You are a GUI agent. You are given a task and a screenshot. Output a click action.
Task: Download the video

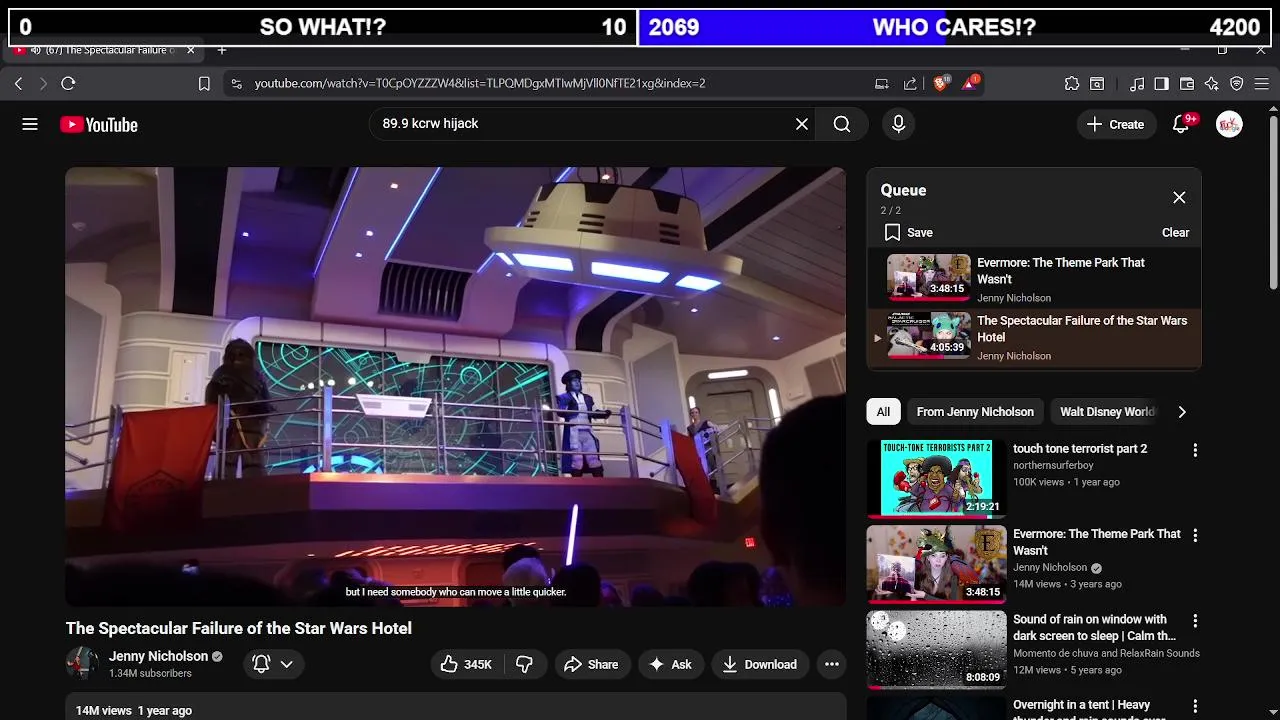click(x=760, y=664)
